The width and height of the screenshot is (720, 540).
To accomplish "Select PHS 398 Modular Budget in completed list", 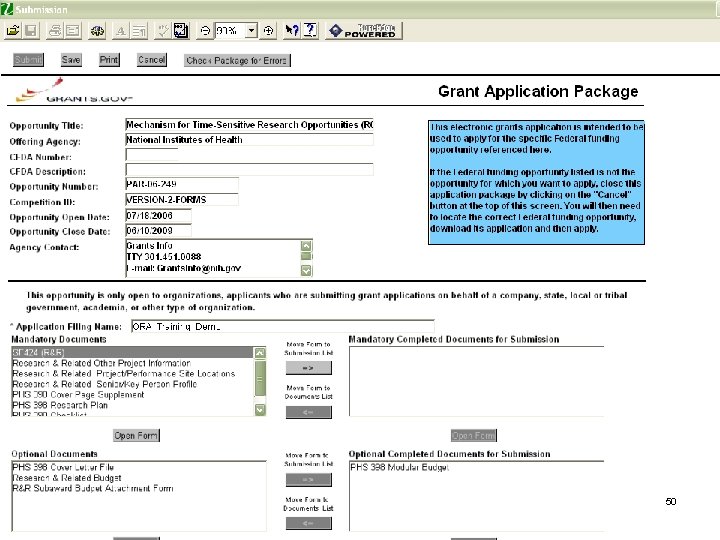I will (399, 467).
